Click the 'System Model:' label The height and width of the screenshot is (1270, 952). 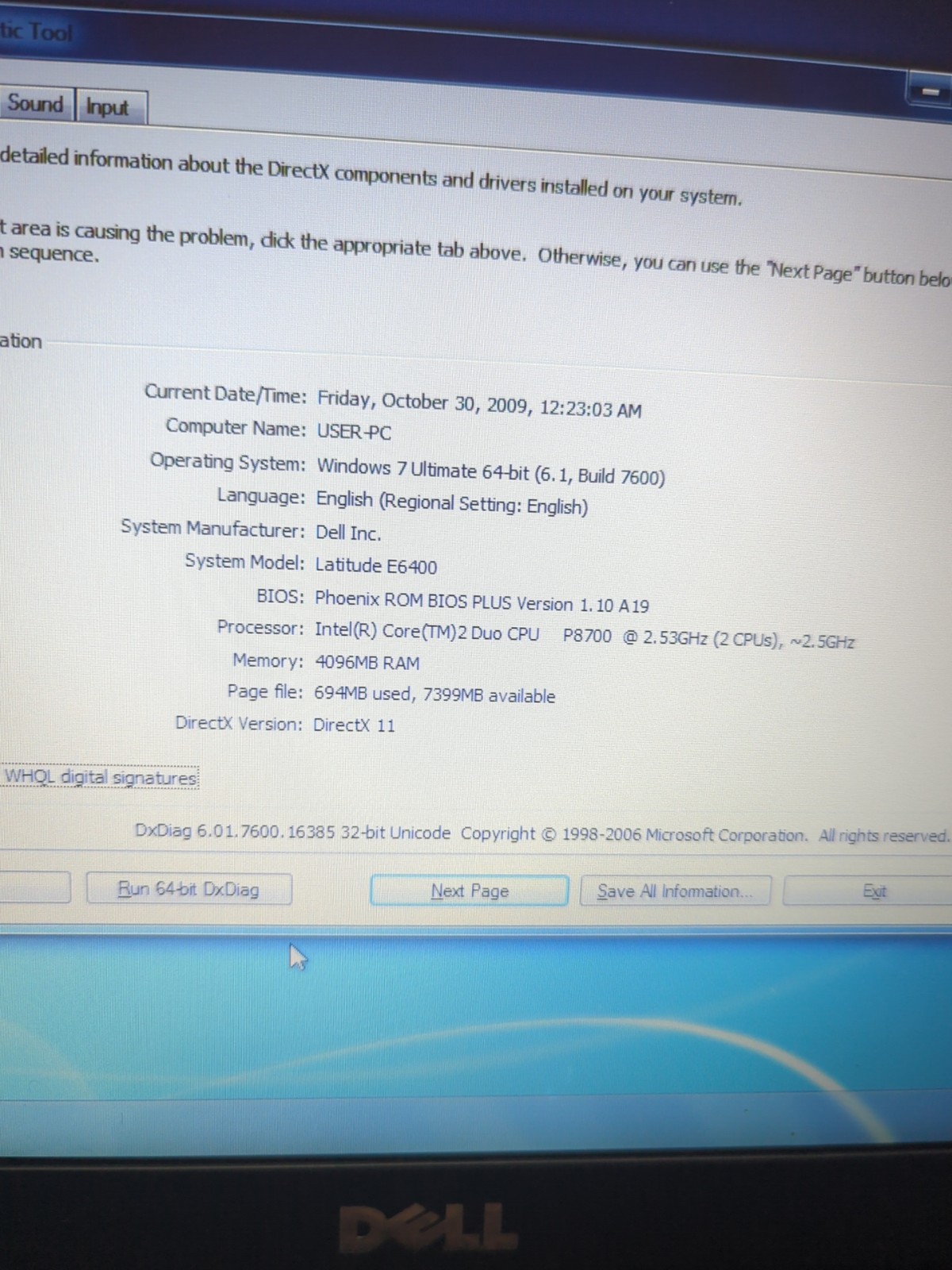(x=244, y=561)
